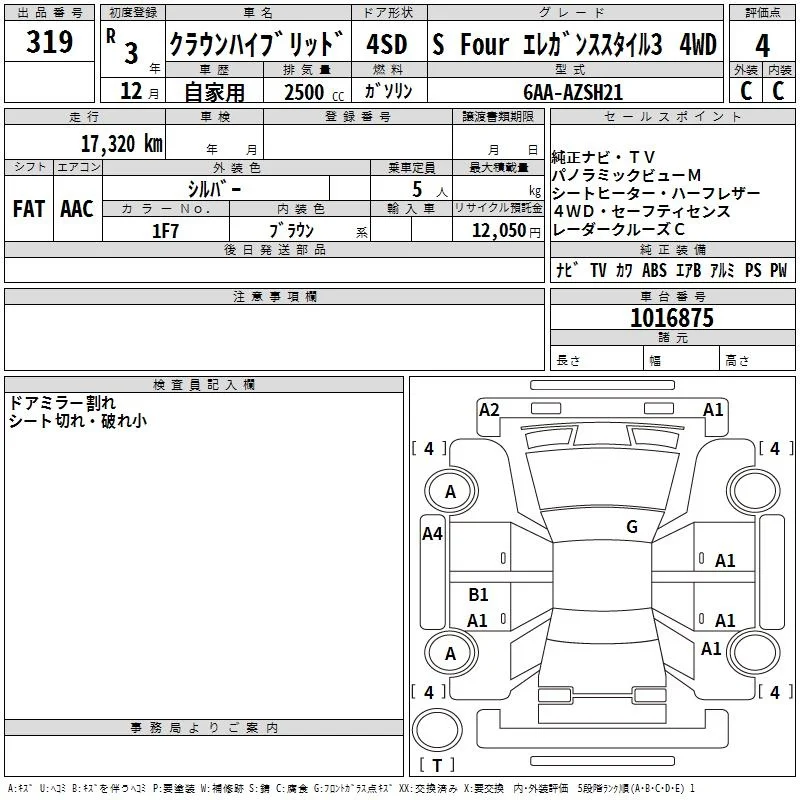
Task: Select seating capacity 5 人
Action: pyautogui.click(x=430, y=190)
